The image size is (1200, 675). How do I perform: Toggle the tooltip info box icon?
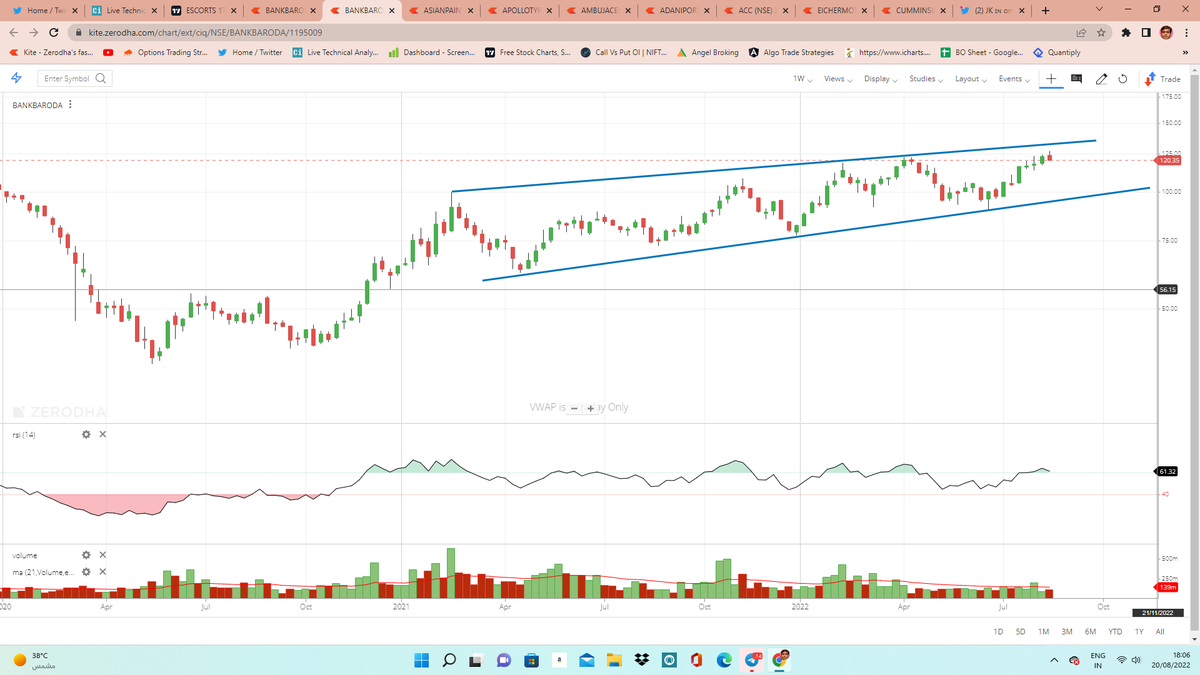pyautogui.click(x=1076, y=79)
